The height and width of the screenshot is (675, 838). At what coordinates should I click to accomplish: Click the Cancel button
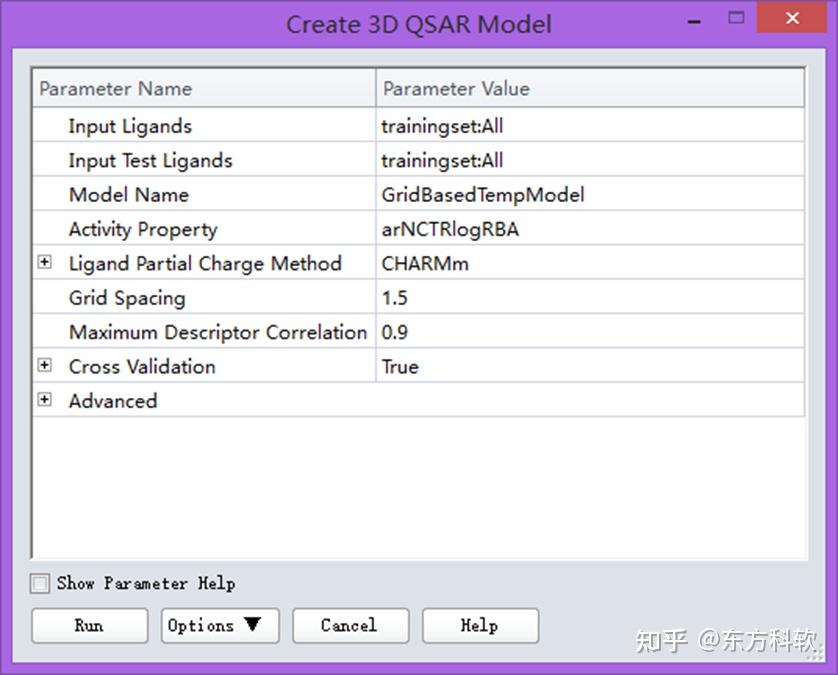(351, 625)
